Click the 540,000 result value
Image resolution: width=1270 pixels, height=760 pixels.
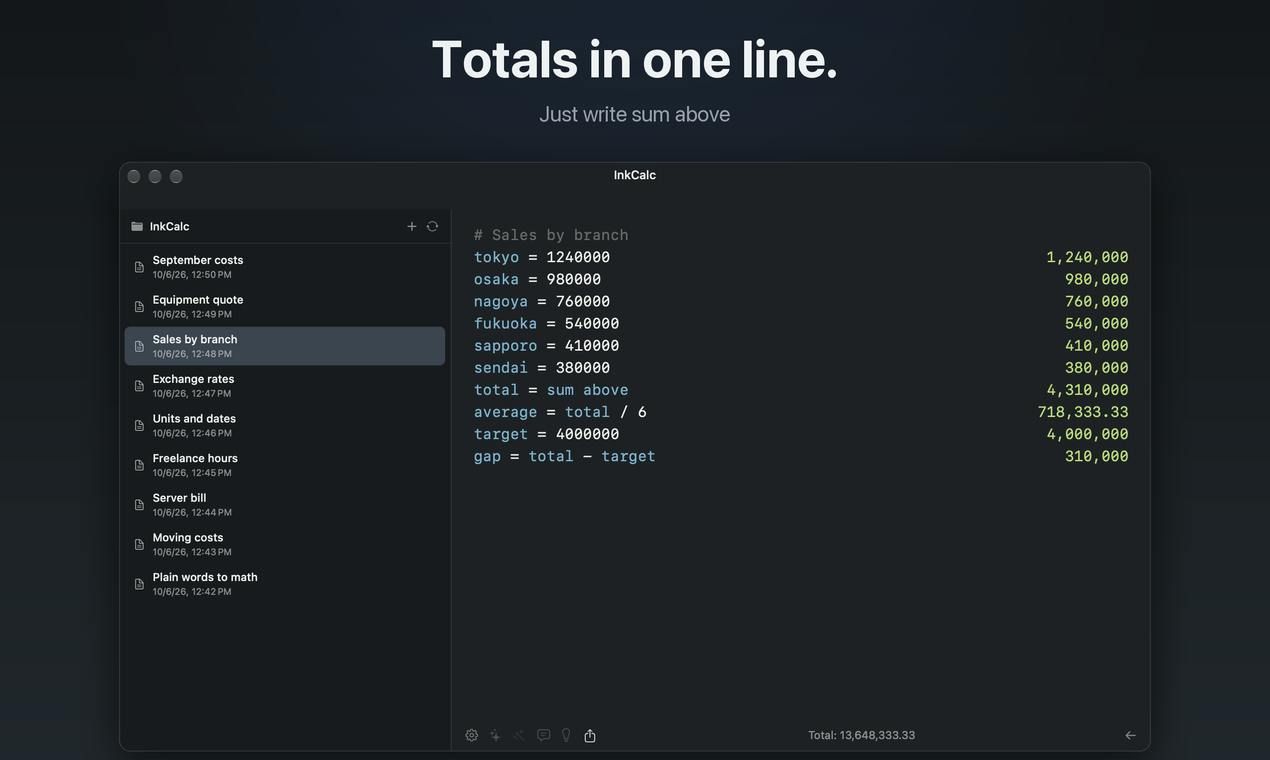tap(1096, 323)
